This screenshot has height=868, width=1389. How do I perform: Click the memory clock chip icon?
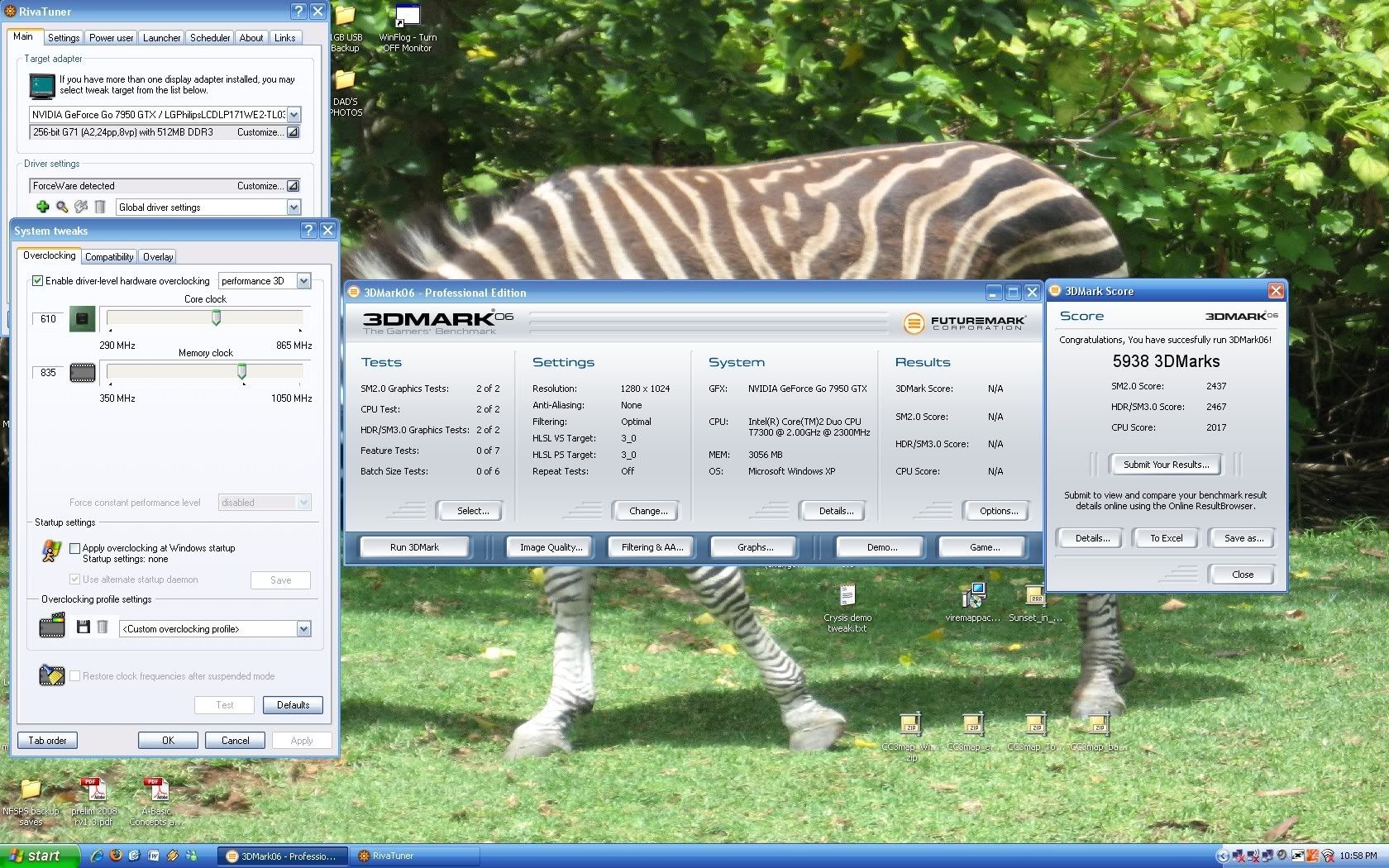click(x=82, y=373)
